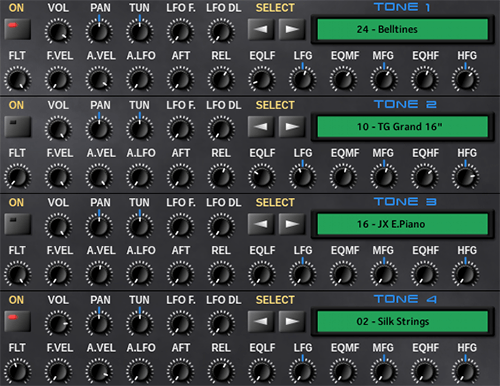
Task: Click the Tone 4 A.LFO knob
Action: point(140,371)
